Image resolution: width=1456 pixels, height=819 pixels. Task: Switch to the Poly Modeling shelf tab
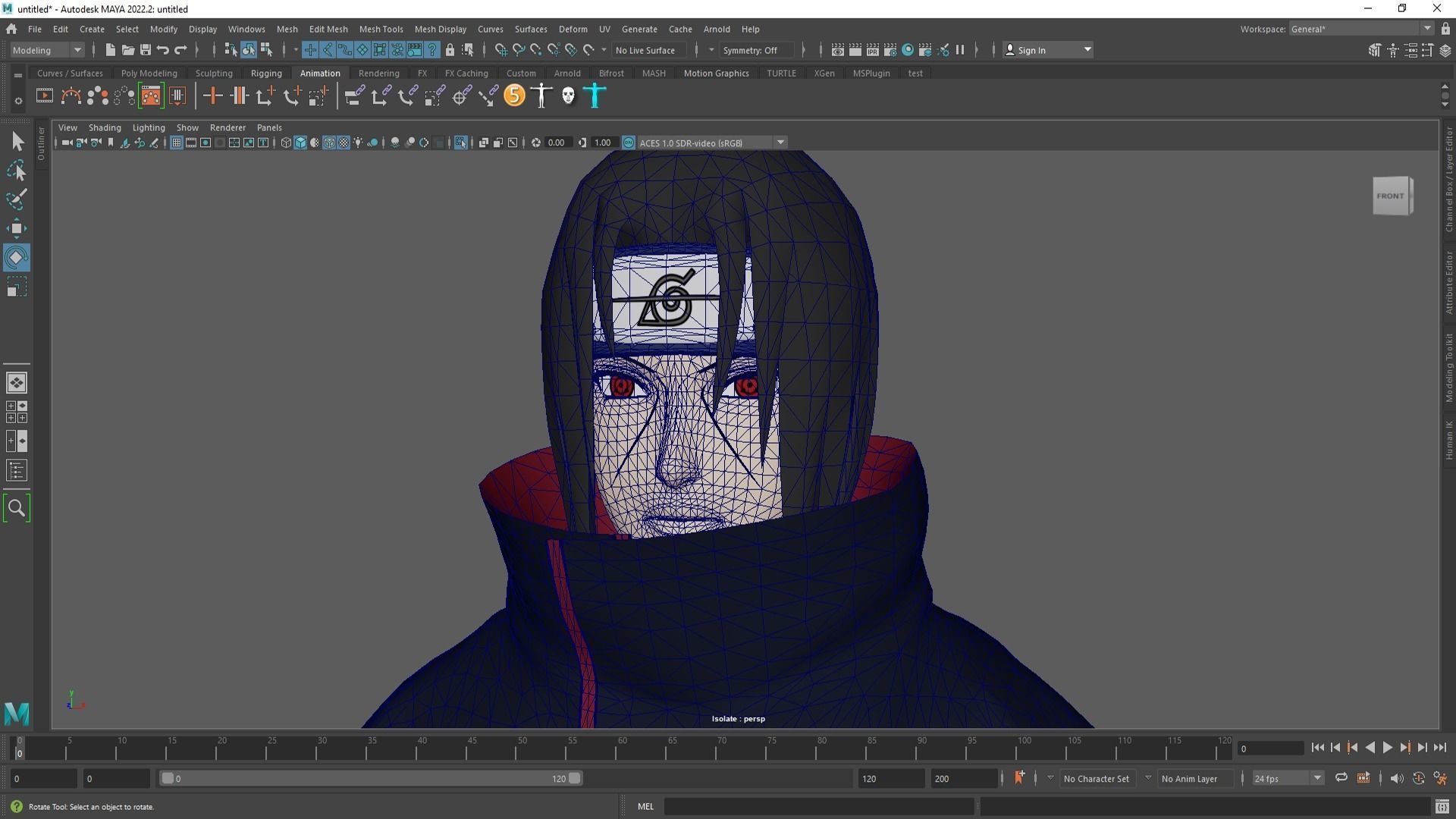pyautogui.click(x=149, y=73)
